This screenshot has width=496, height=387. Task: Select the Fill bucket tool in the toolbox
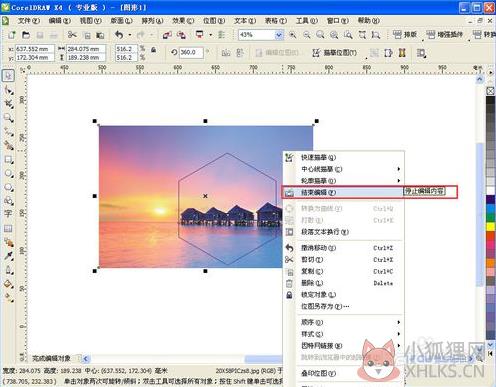pyautogui.click(x=8, y=284)
